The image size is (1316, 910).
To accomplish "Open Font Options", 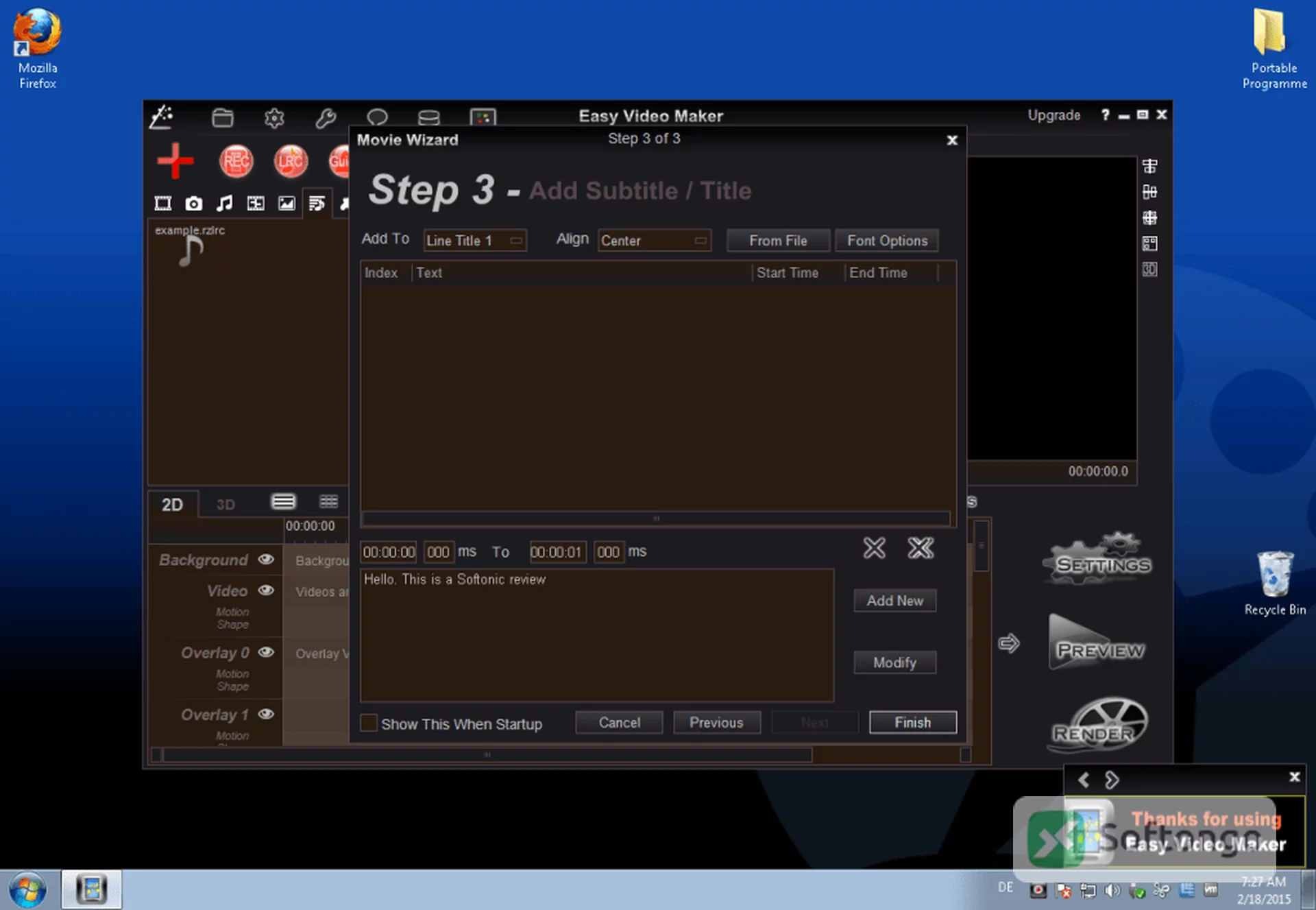I will pos(887,241).
